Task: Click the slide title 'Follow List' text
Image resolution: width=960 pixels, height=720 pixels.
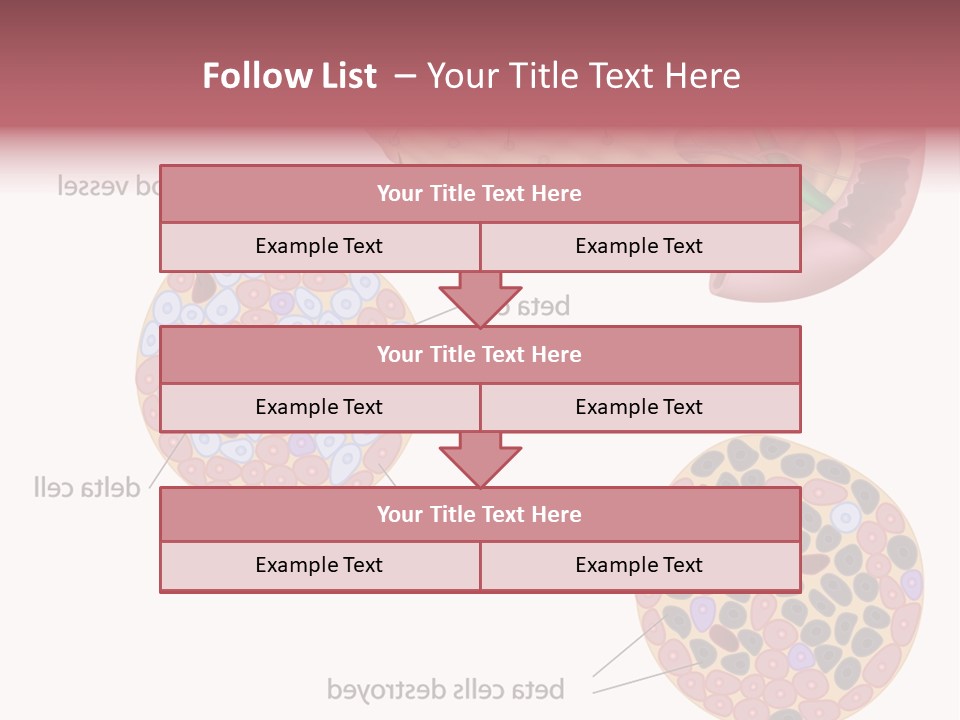Action: click(x=289, y=76)
